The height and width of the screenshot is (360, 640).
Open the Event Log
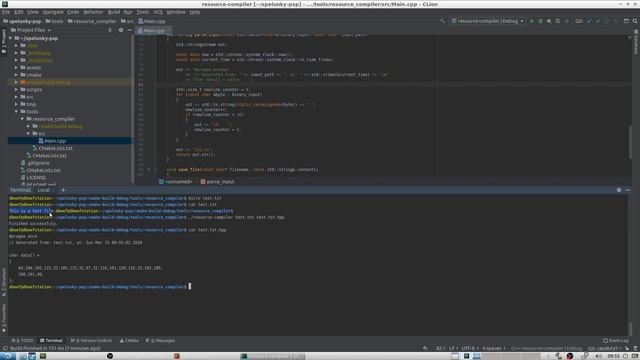click(x=616, y=340)
